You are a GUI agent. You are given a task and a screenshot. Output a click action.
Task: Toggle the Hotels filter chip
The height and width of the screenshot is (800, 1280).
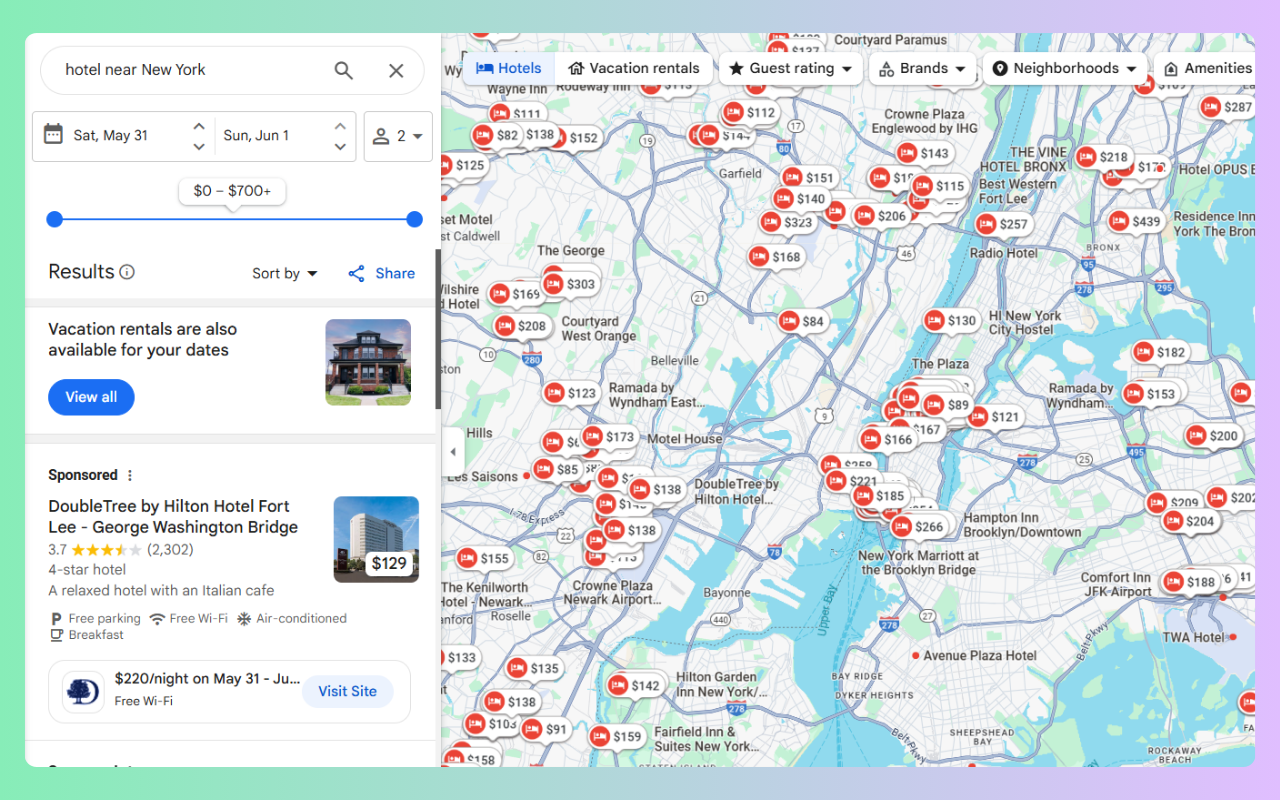[x=509, y=68]
